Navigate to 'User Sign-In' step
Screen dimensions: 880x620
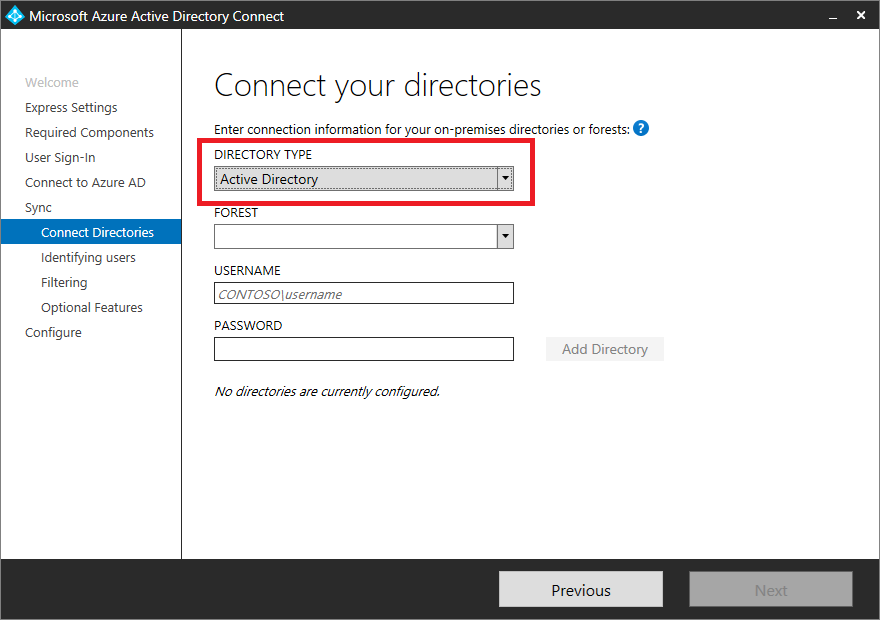[63, 157]
